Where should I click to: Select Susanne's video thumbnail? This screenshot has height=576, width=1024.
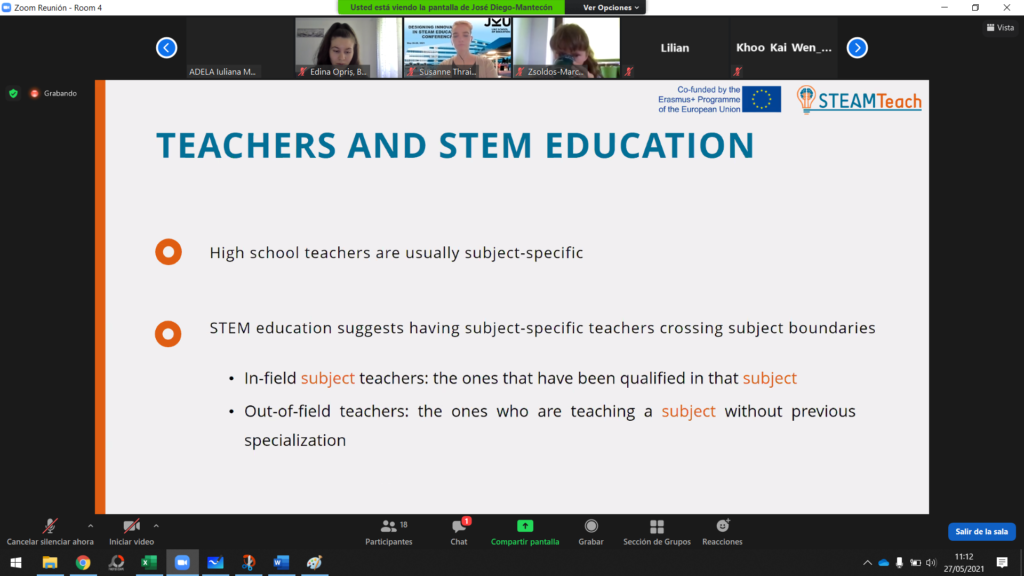(x=457, y=47)
